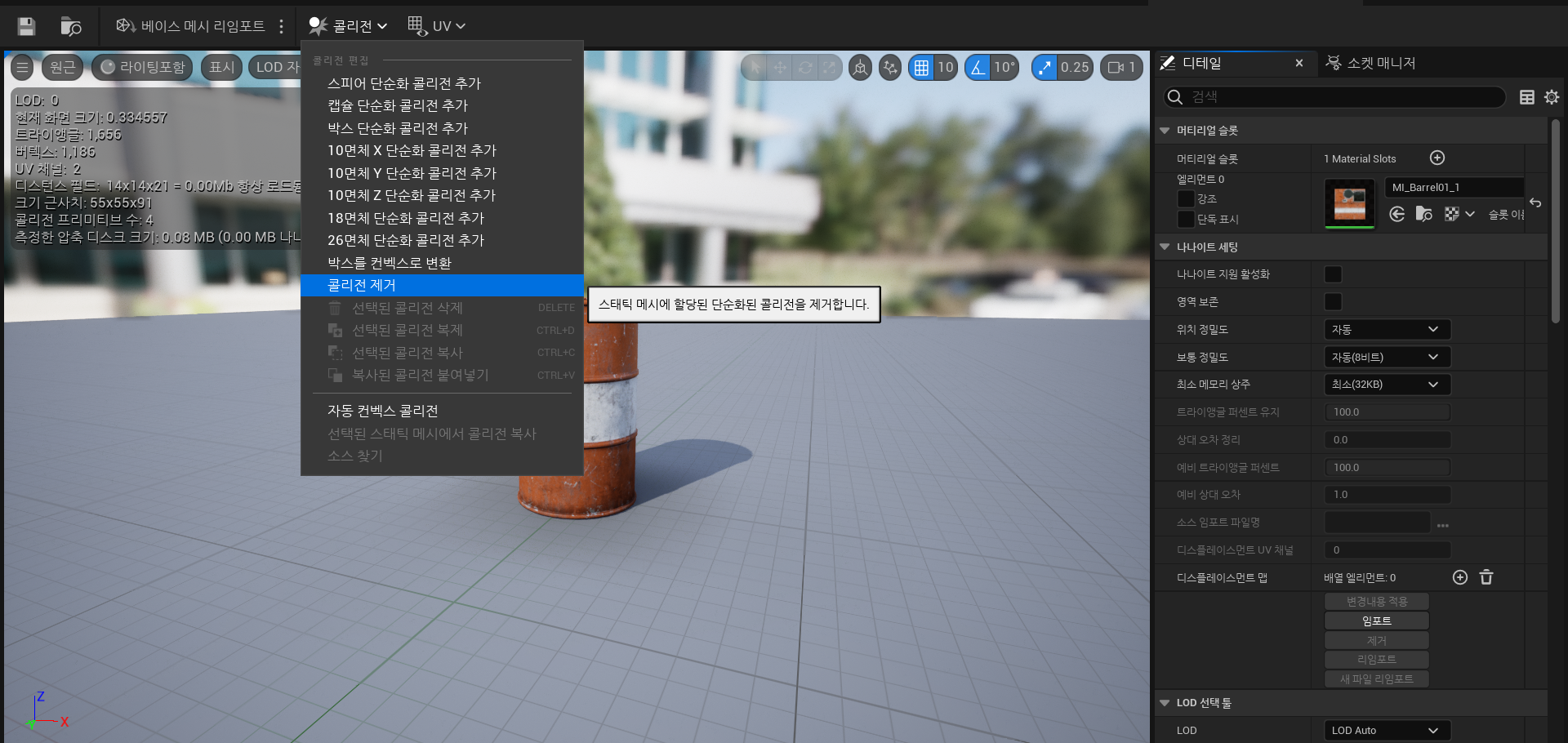Open the UV toolbar dropdown

click(437, 26)
